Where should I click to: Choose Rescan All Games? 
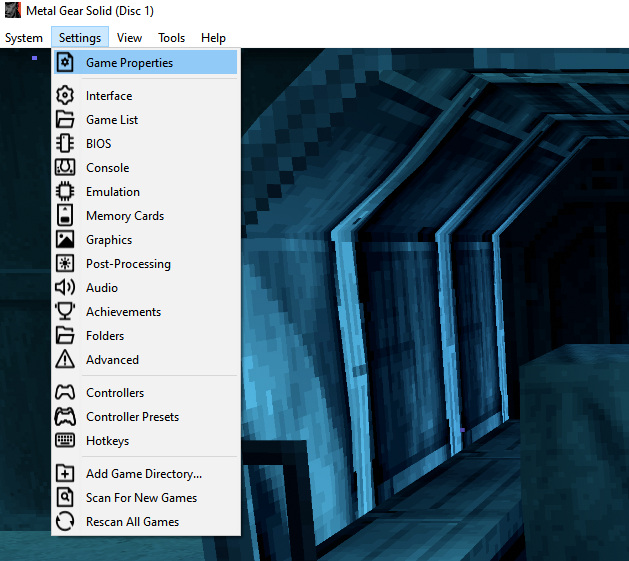(146, 522)
